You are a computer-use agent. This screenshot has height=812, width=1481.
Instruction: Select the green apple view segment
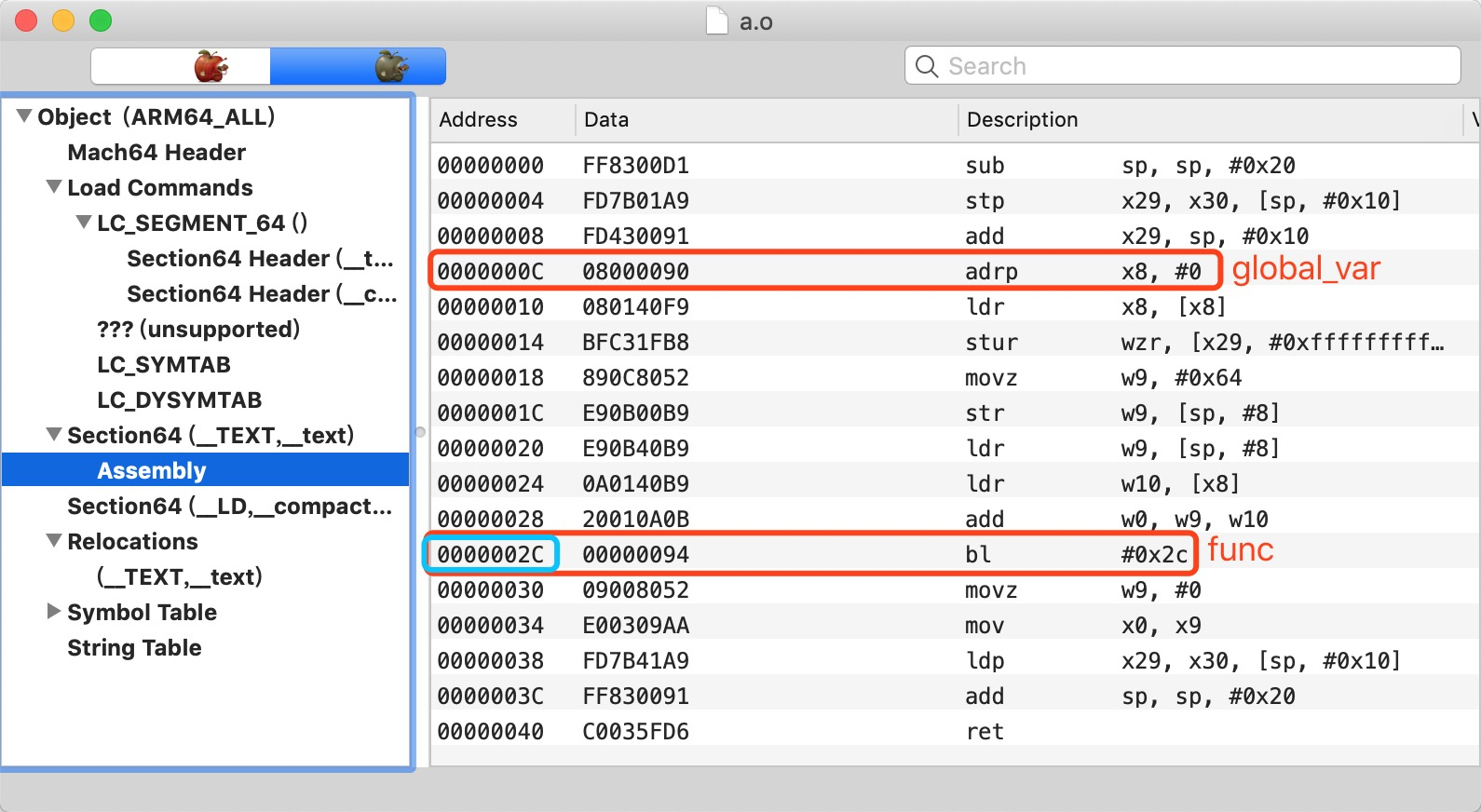(358, 66)
